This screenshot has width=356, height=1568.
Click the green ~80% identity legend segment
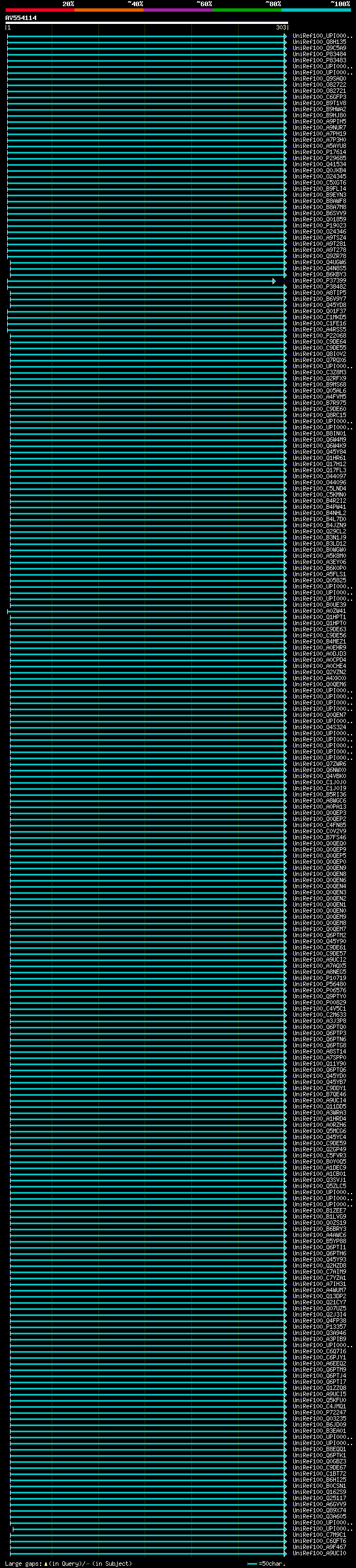[247, 10]
